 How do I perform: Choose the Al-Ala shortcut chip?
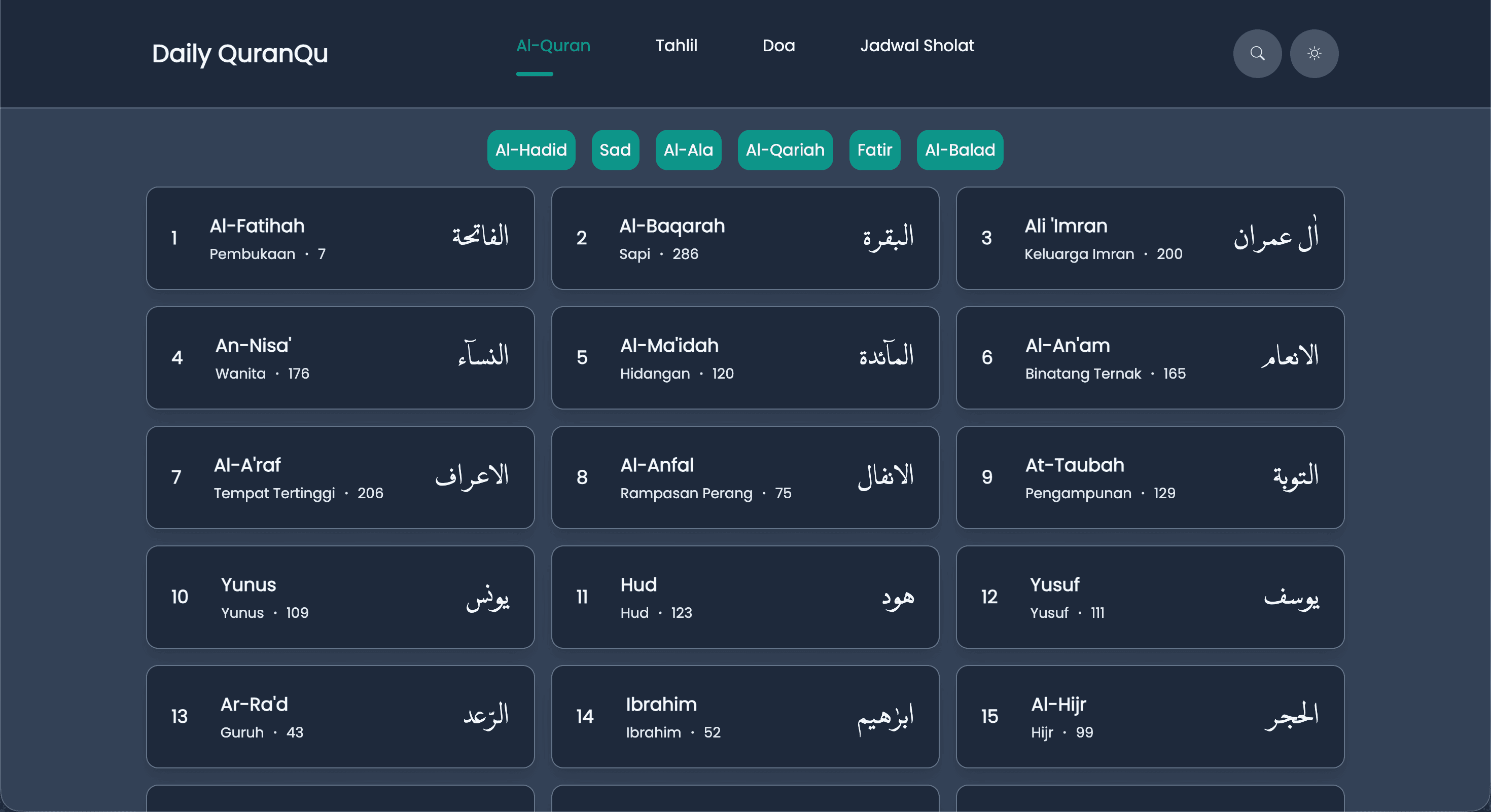tap(688, 150)
